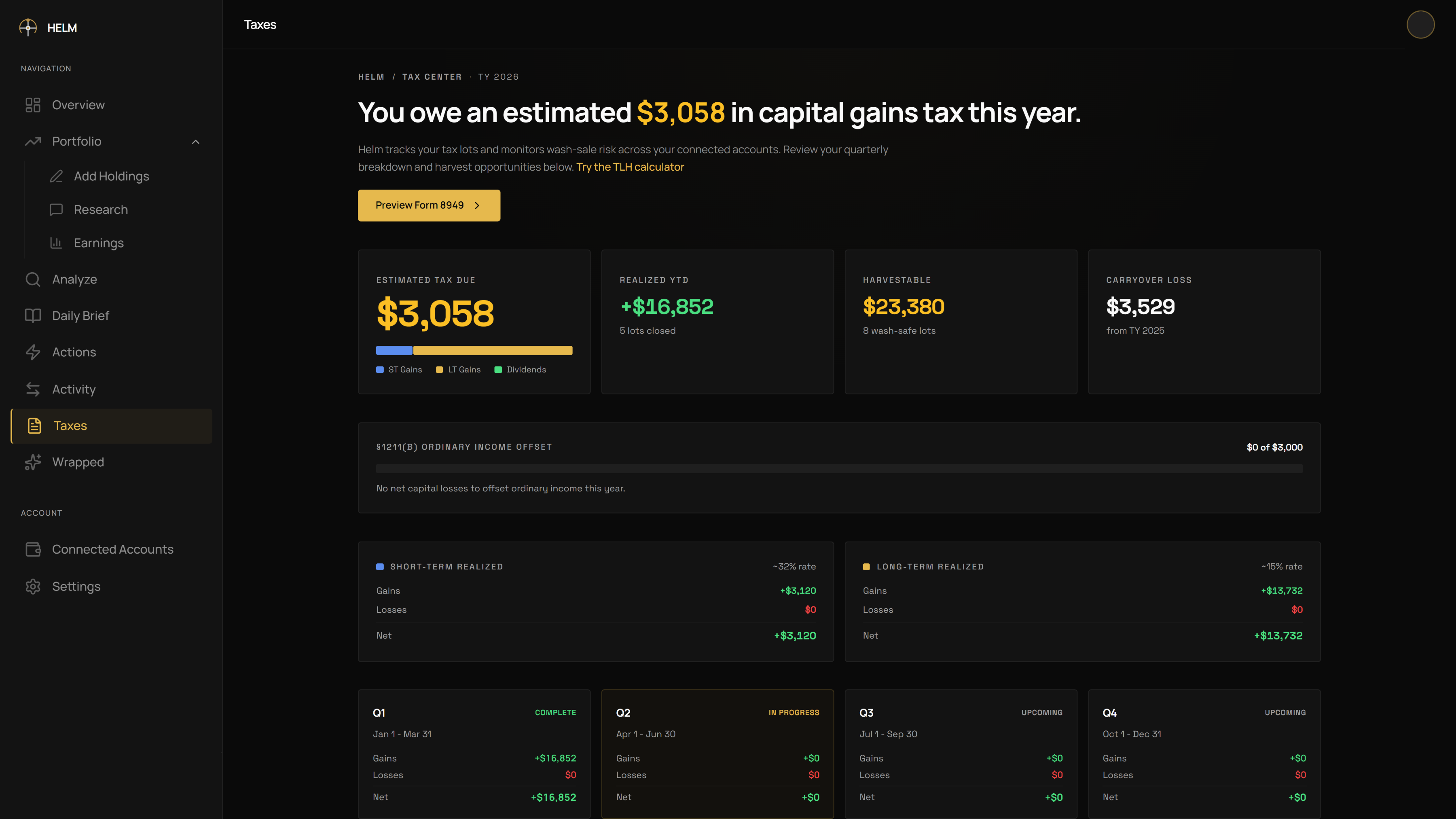Click the Research chat bubble icon
This screenshot has width=1456, height=819.
coord(56,210)
